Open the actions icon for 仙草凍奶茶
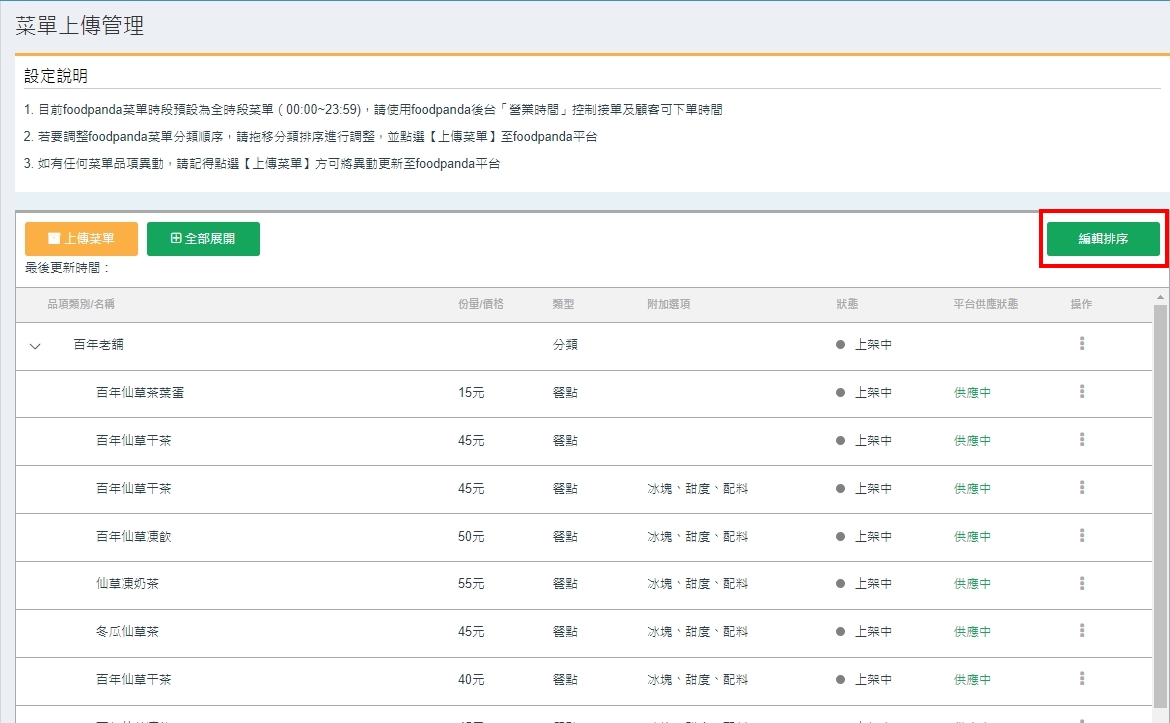 click(1082, 583)
